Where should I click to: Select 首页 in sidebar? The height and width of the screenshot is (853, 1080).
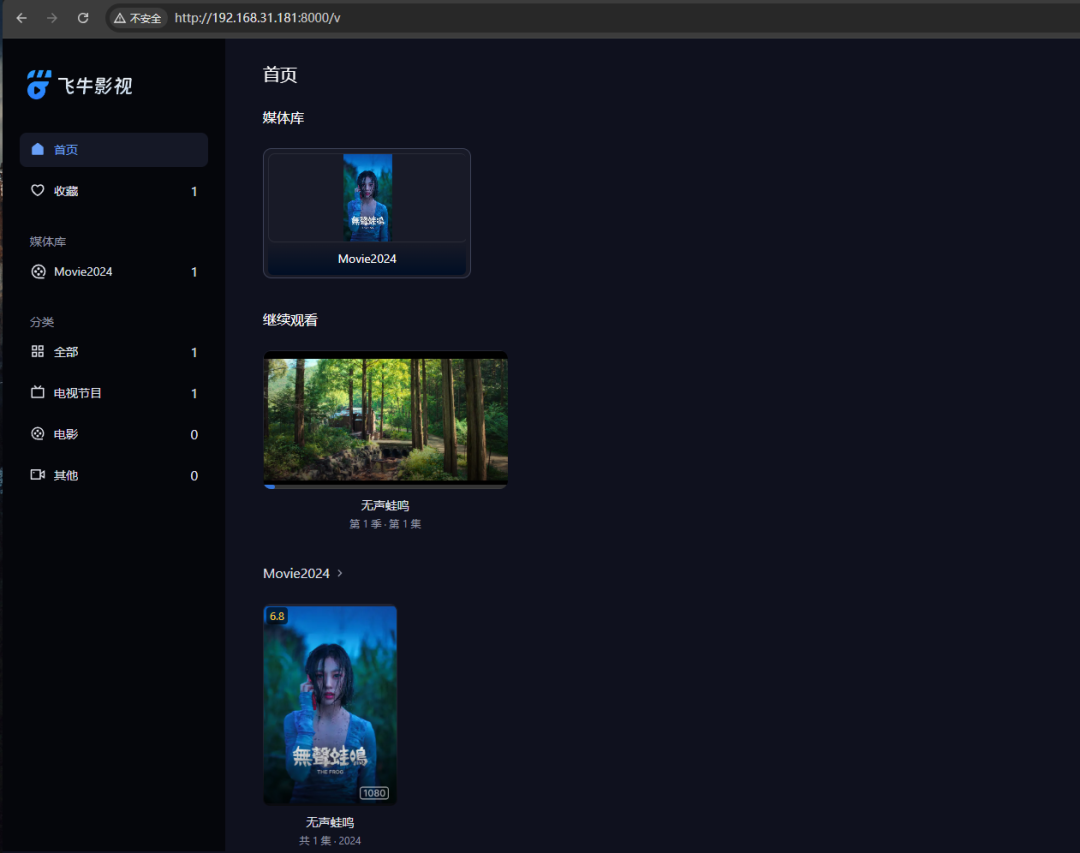coord(114,150)
